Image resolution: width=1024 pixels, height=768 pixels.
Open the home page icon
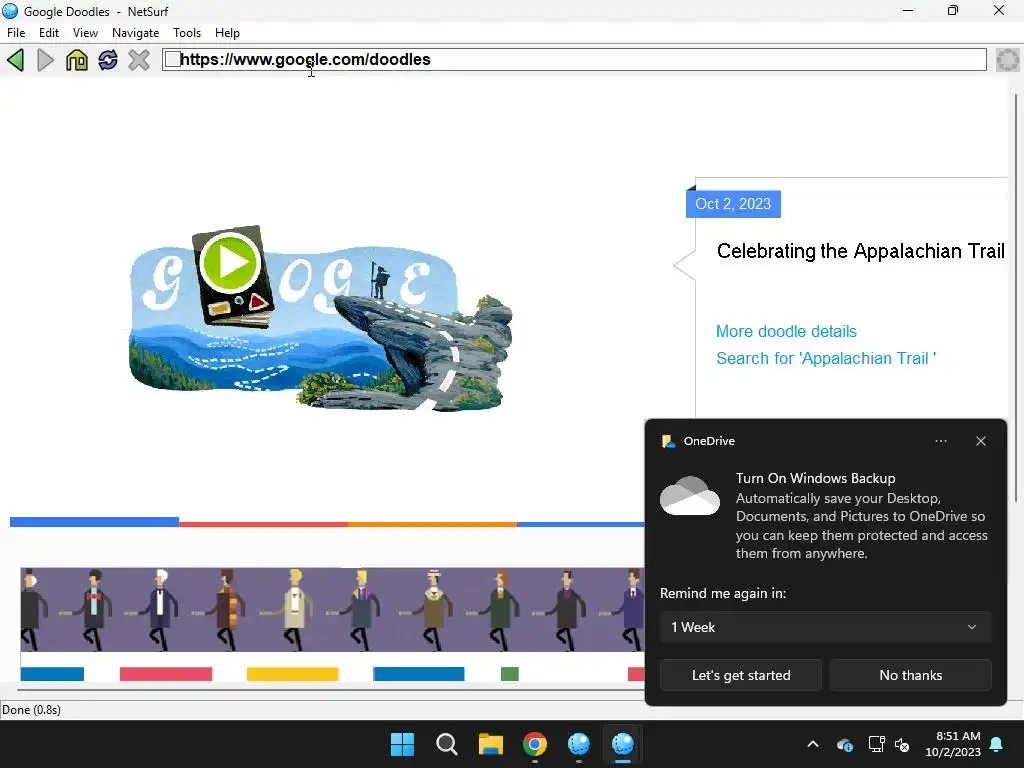point(76,60)
